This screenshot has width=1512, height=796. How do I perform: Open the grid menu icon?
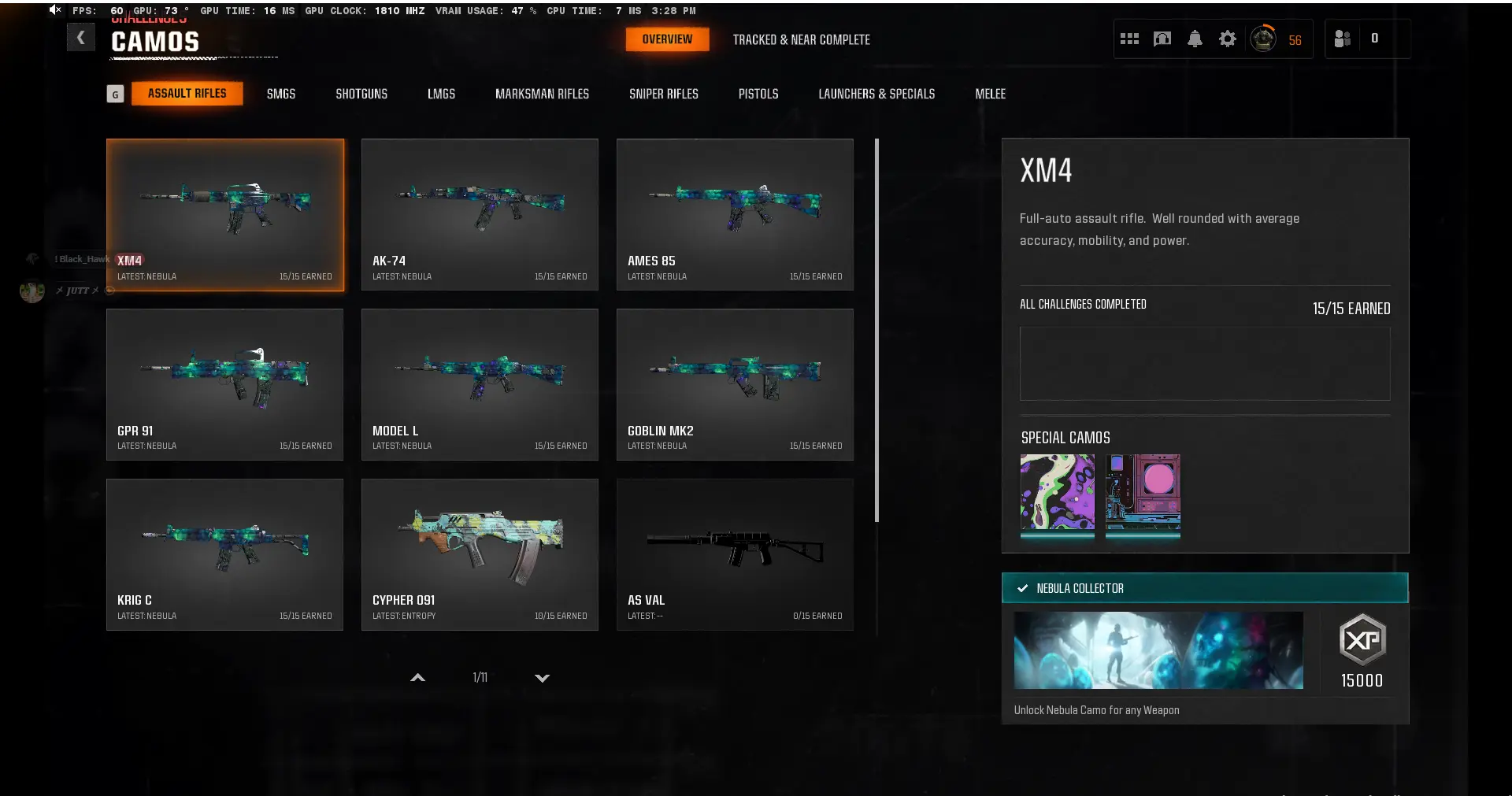point(1129,39)
